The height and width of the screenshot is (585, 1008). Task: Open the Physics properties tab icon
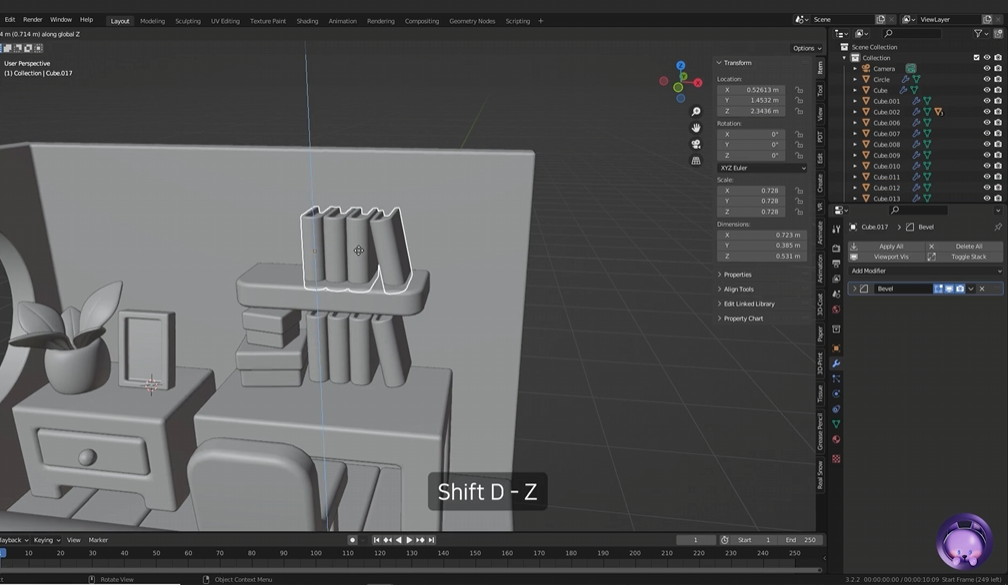(x=836, y=394)
